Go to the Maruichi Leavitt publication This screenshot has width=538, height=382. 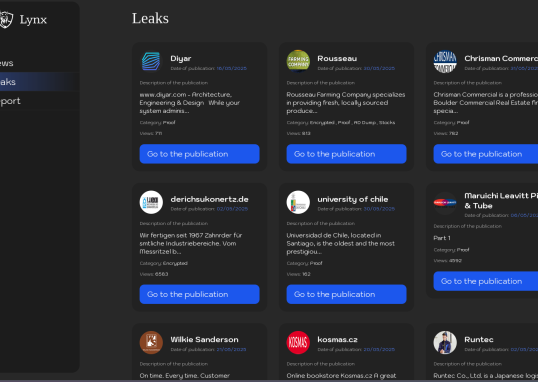pos(486,281)
